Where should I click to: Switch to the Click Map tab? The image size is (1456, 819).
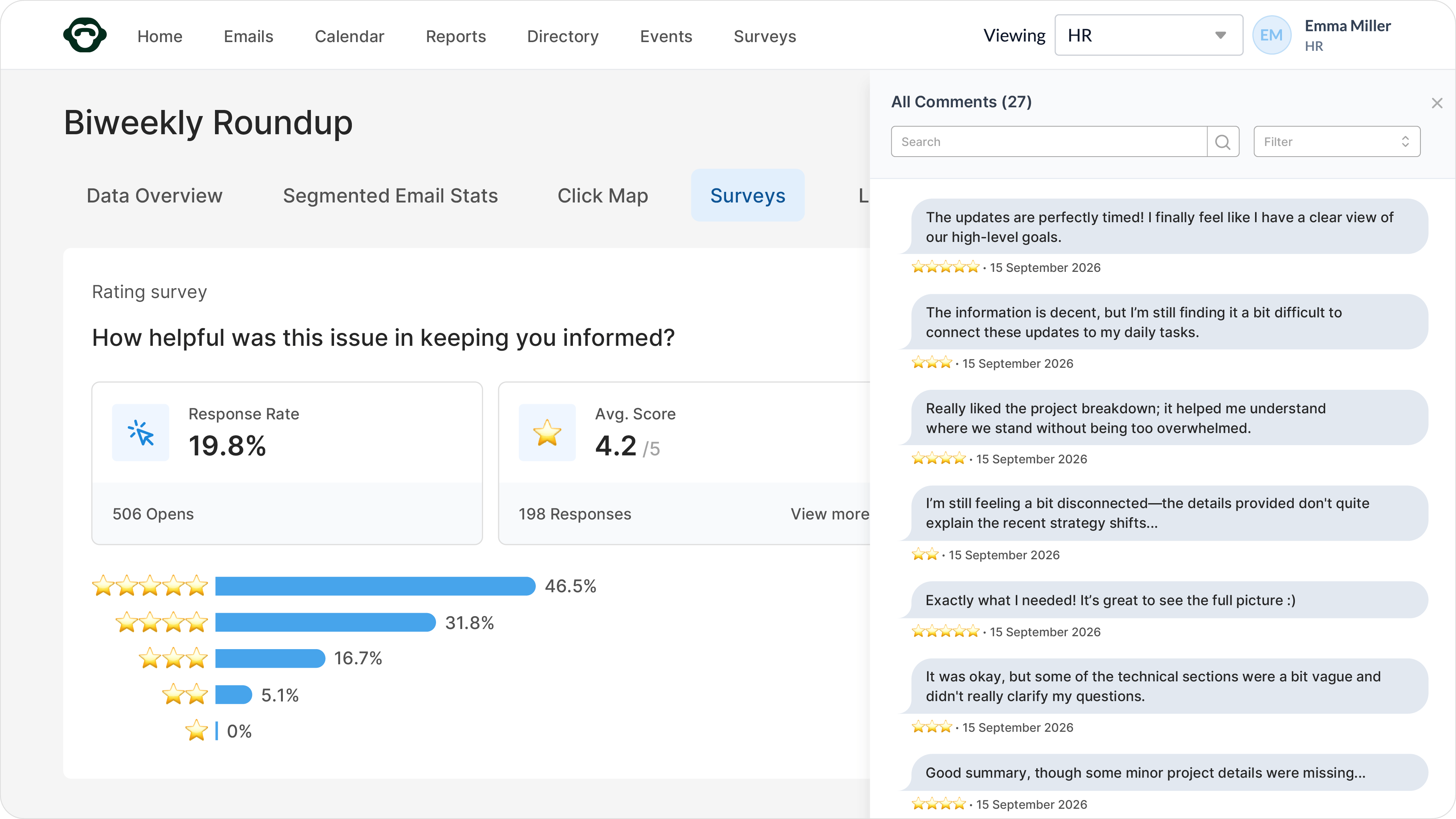pos(602,196)
